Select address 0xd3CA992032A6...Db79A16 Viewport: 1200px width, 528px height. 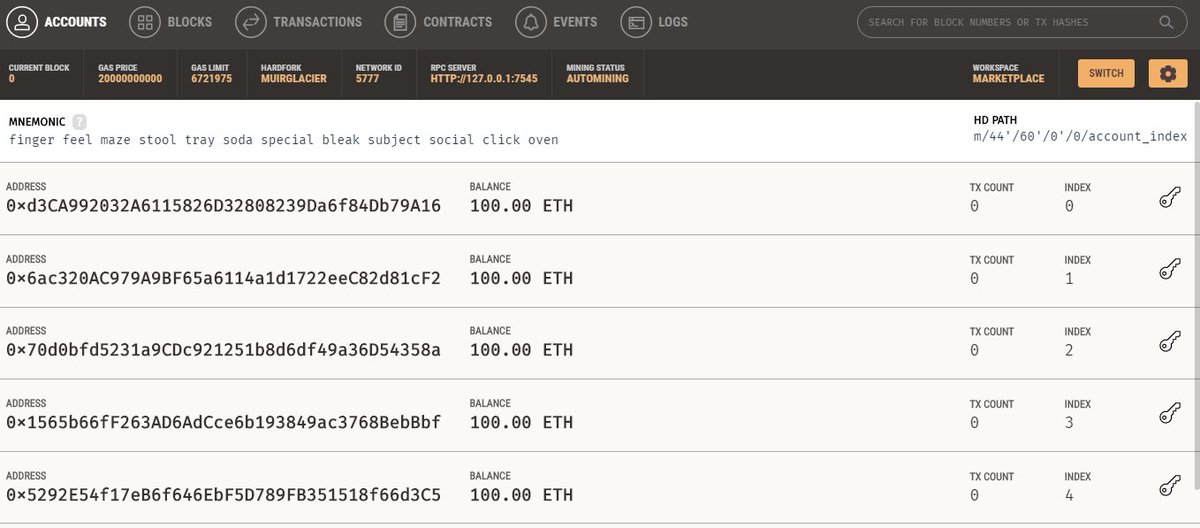[223, 206]
